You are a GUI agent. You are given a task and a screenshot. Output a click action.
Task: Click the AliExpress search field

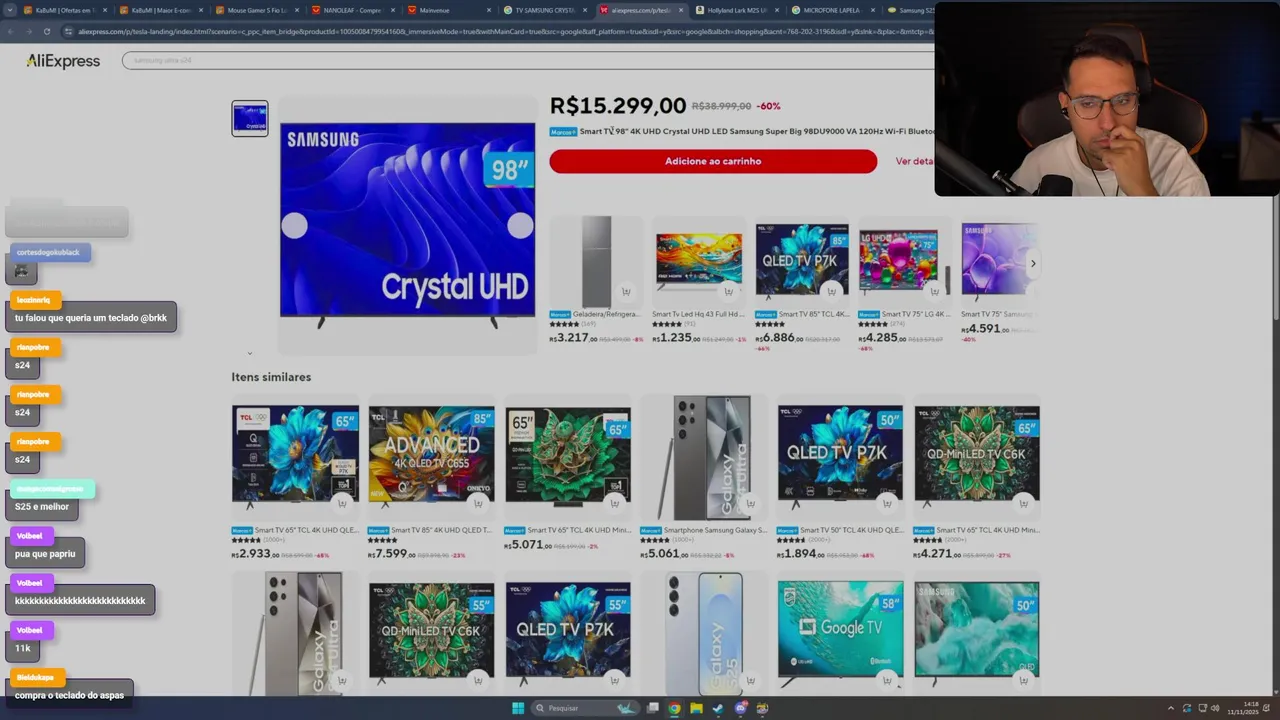[528, 61]
